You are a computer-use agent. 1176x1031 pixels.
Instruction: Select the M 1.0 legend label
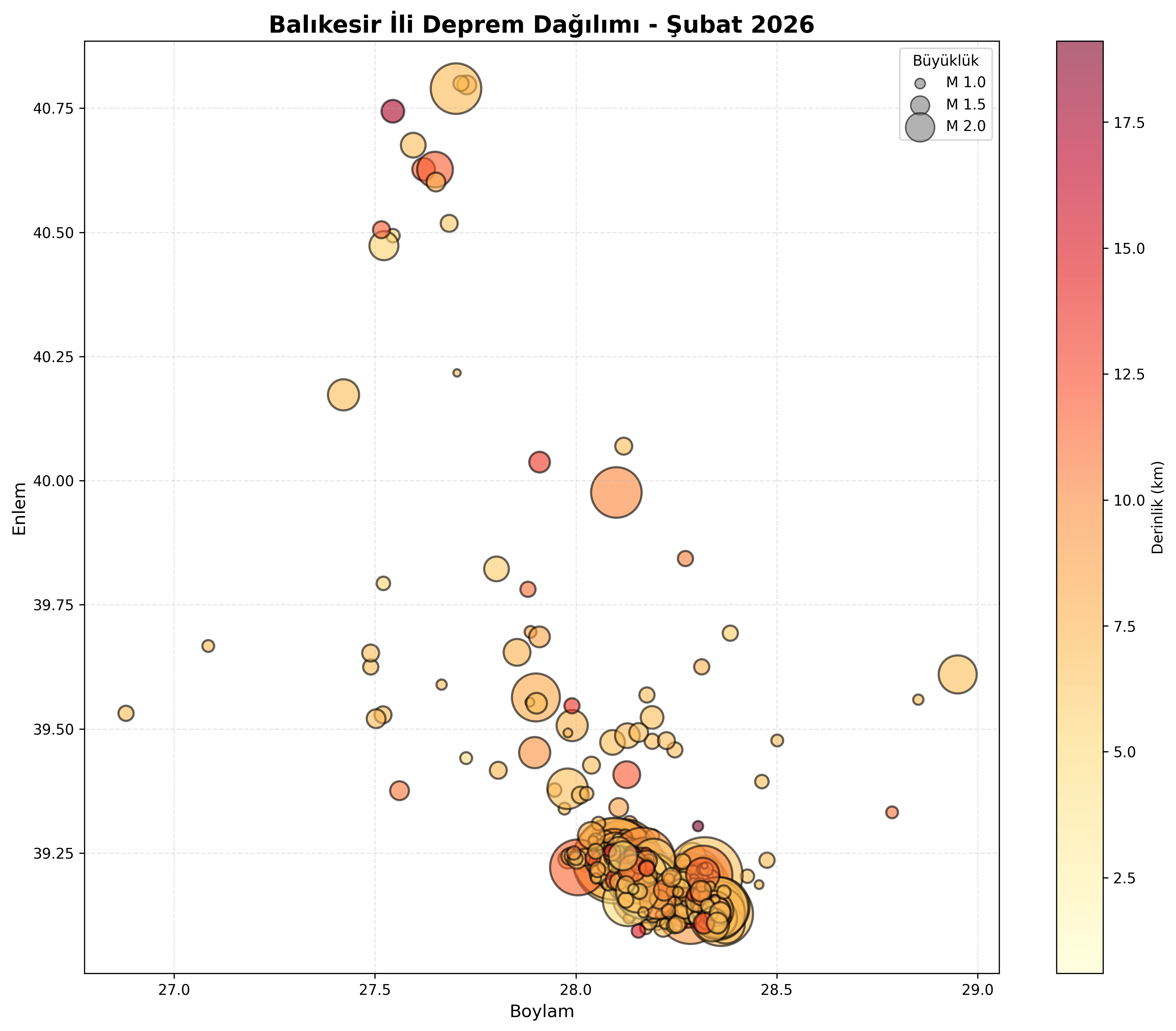[x=966, y=83]
